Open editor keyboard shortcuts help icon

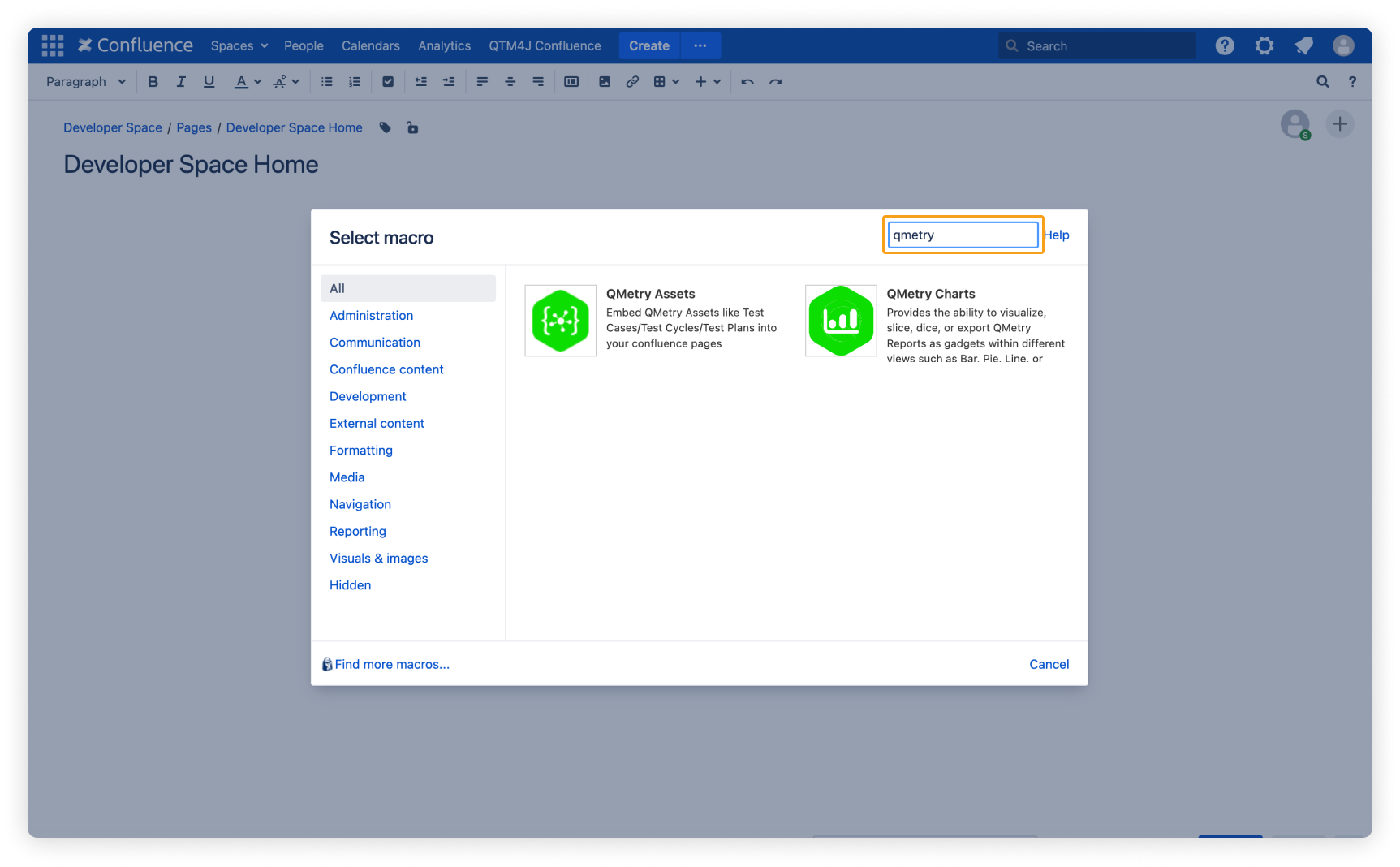tap(1352, 81)
